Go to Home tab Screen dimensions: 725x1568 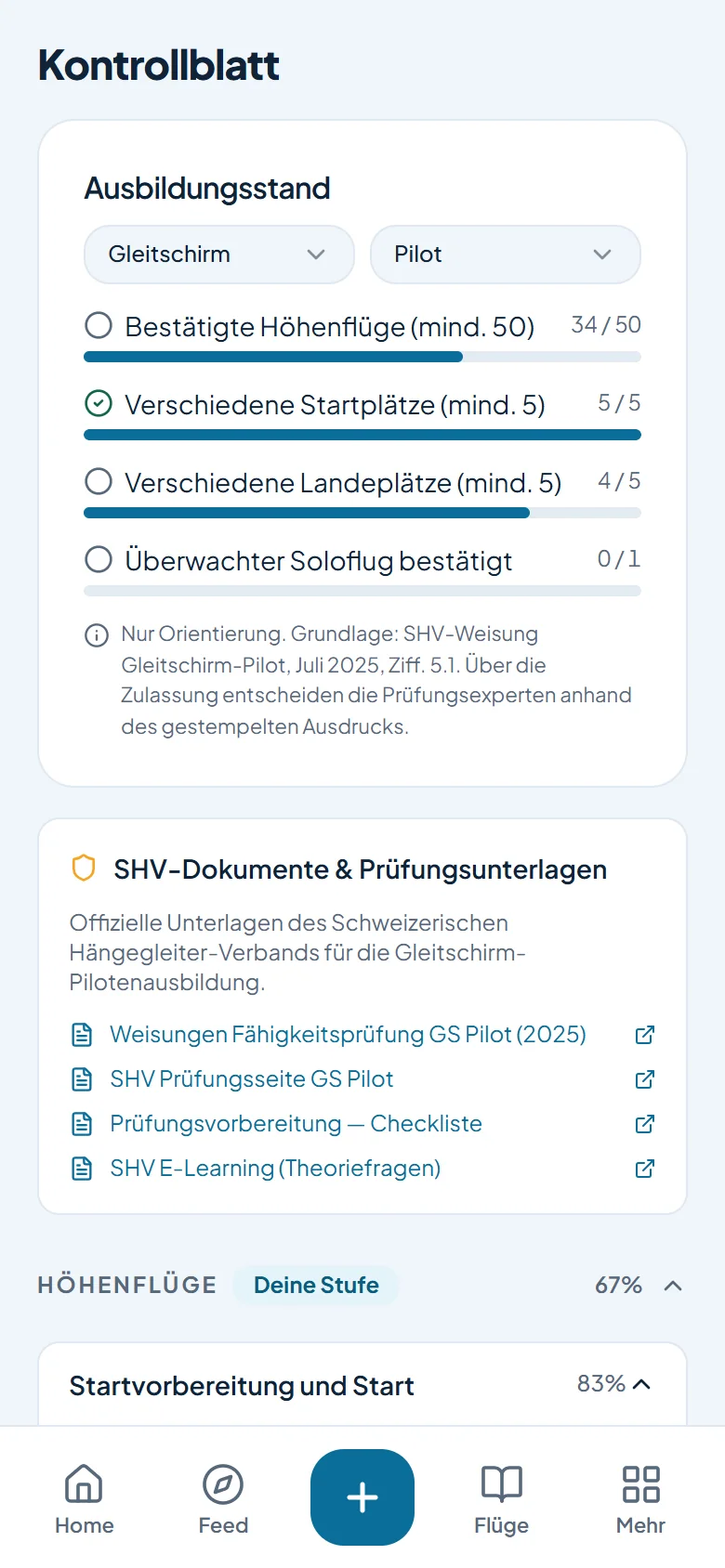click(x=84, y=1497)
